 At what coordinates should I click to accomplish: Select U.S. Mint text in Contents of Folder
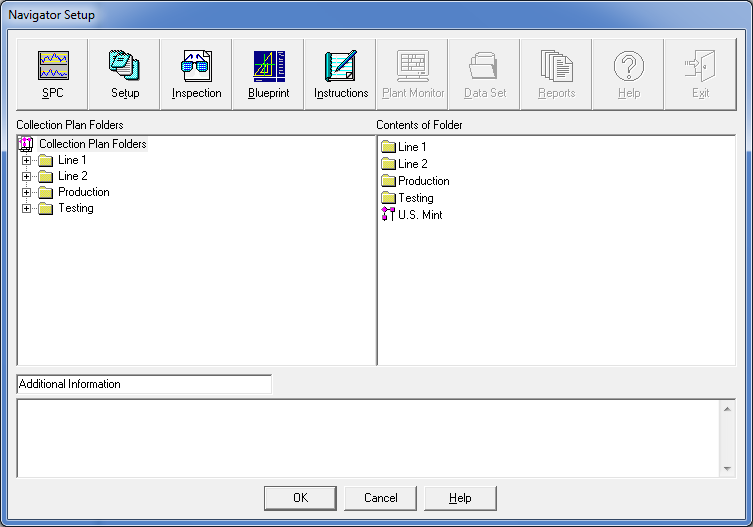[x=420, y=215]
